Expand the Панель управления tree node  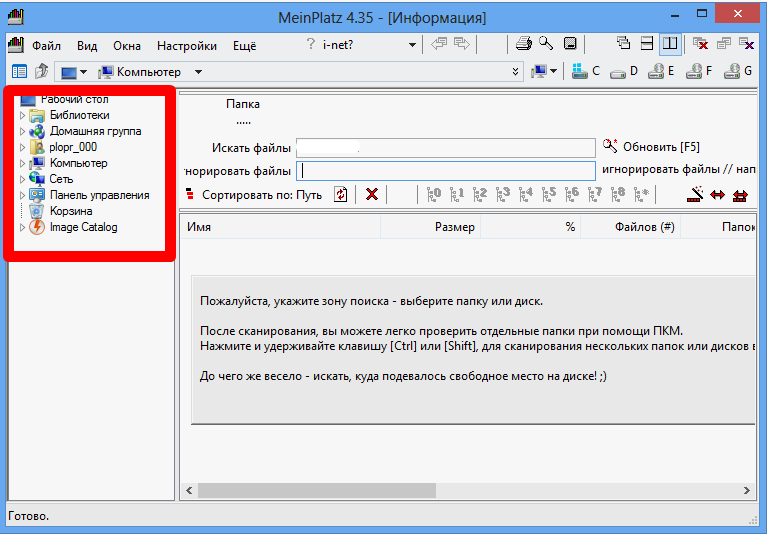pos(23,196)
